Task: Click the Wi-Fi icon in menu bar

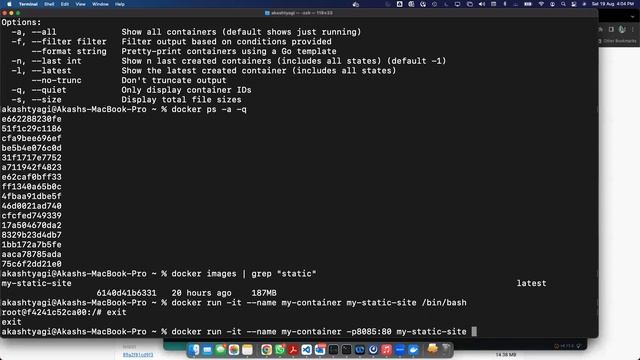Action: (541, 4)
